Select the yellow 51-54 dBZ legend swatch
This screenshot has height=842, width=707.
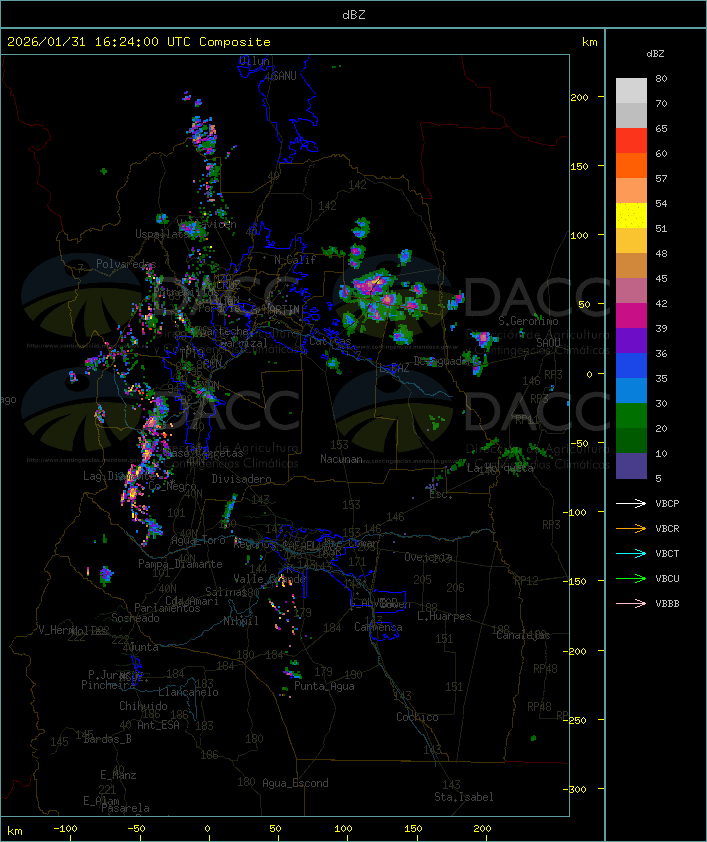click(631, 216)
